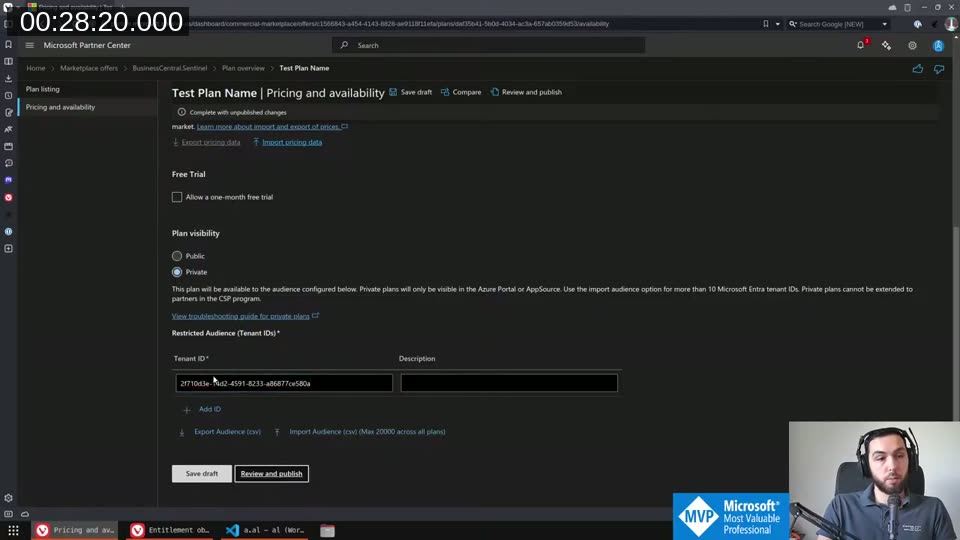Open Pricing and availability section

60,107
